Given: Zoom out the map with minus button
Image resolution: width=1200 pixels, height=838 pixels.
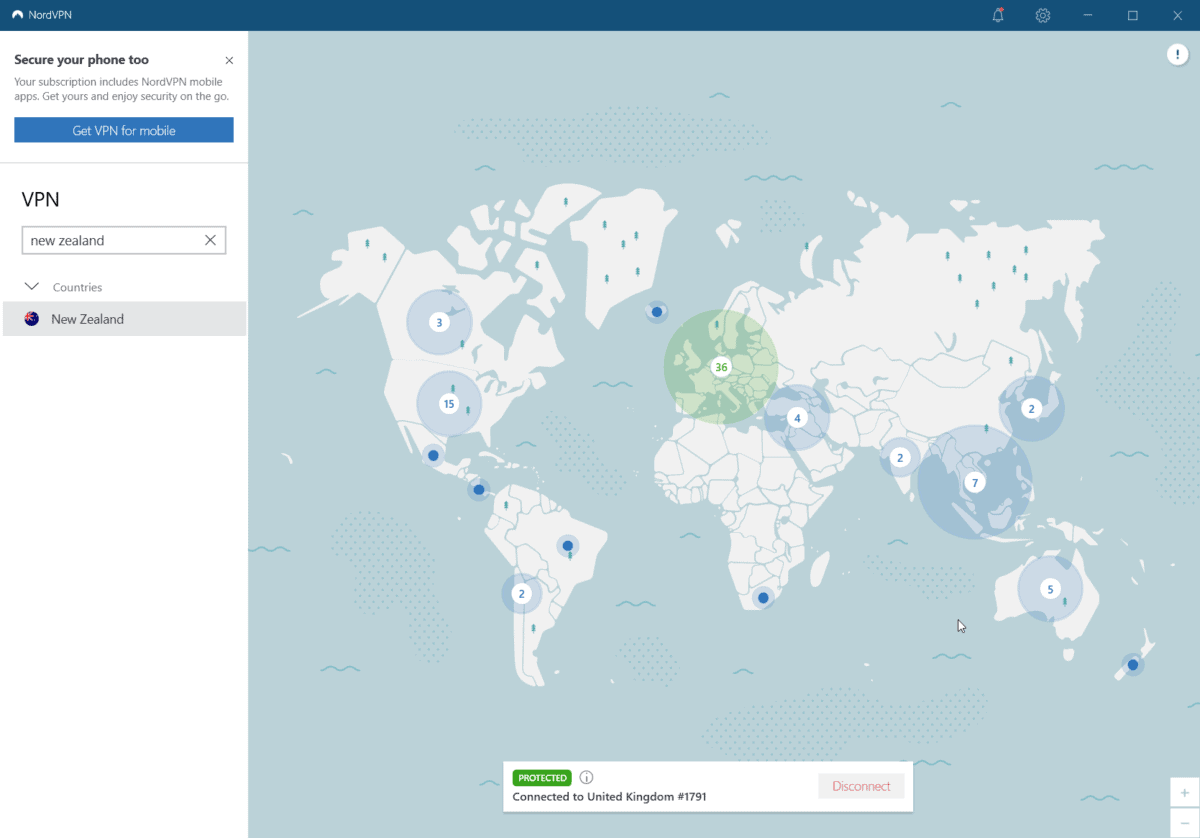Looking at the screenshot, I should [1185, 822].
